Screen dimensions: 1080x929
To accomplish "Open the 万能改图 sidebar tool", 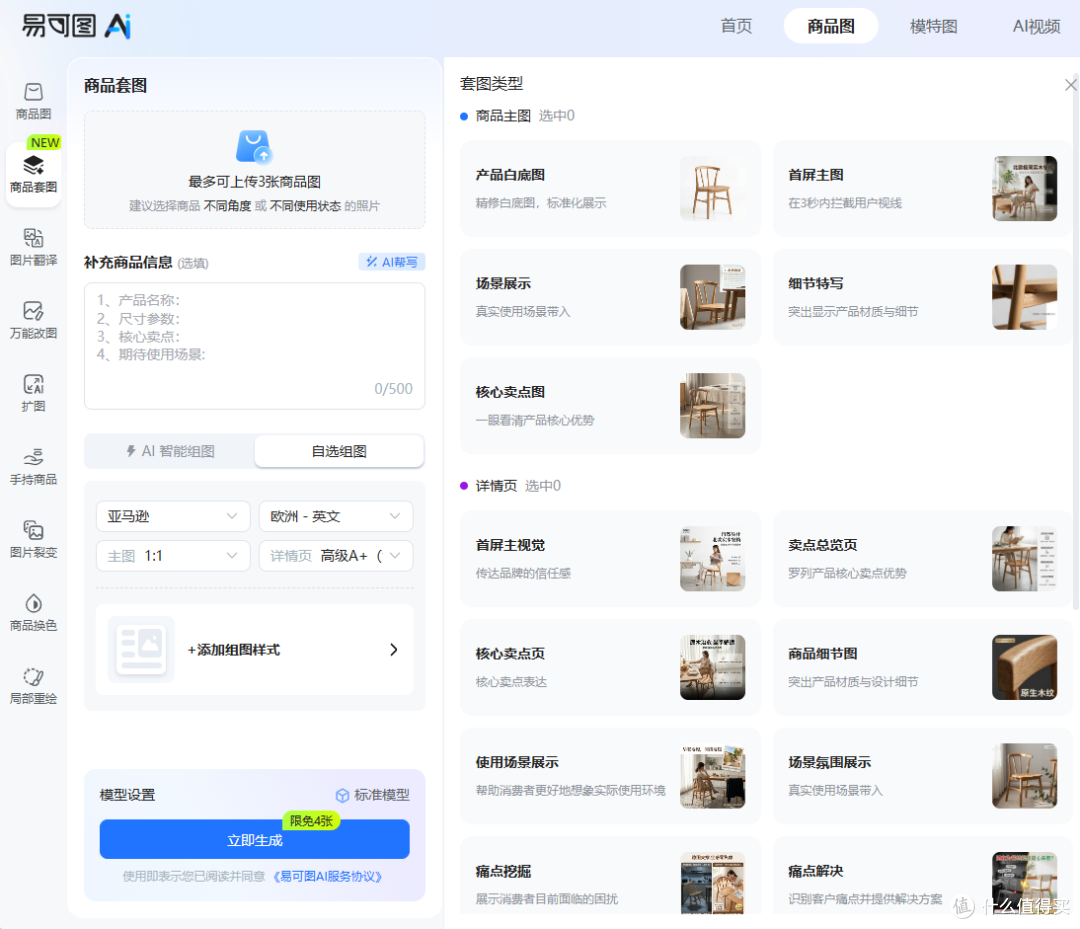I will 33,320.
